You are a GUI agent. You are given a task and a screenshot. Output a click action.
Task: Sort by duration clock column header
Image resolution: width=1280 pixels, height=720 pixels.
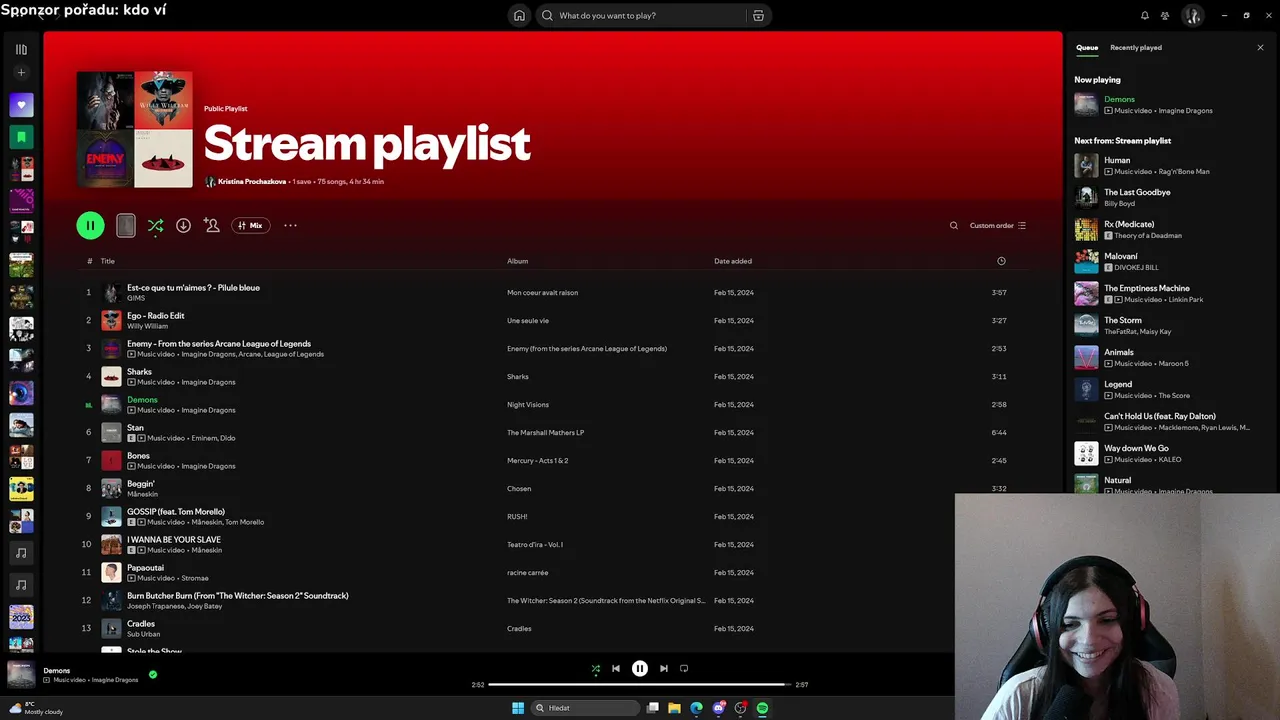[1001, 261]
